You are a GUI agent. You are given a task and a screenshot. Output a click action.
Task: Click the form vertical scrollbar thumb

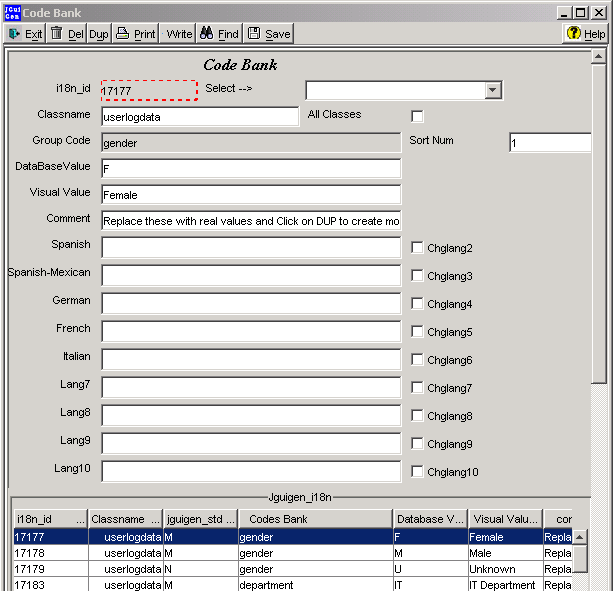pyautogui.click(x=598, y=224)
